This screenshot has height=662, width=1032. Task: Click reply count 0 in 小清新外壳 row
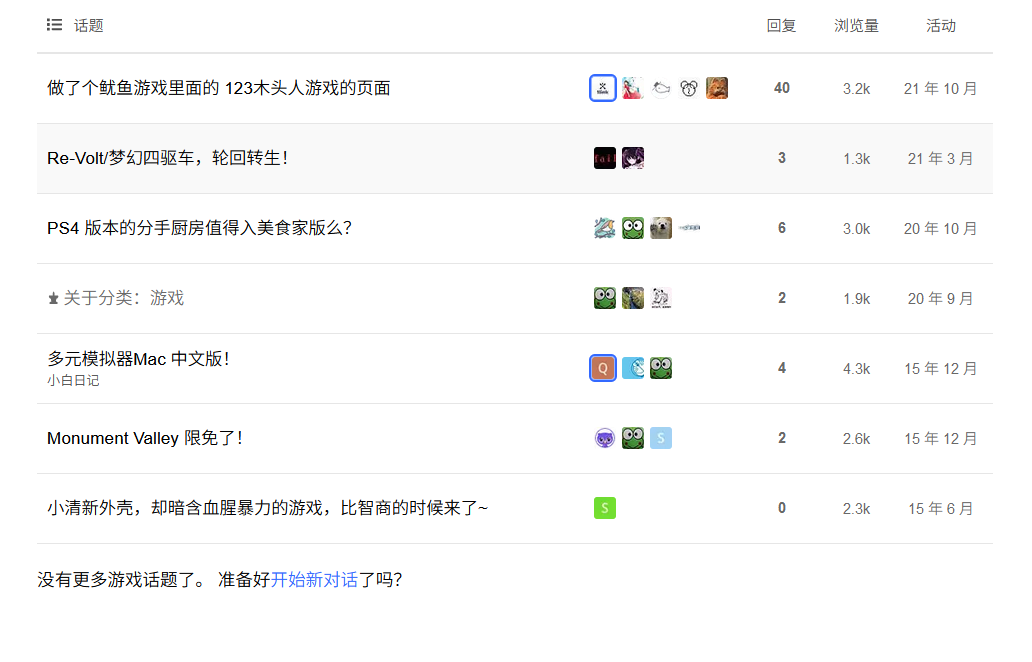[x=782, y=508]
